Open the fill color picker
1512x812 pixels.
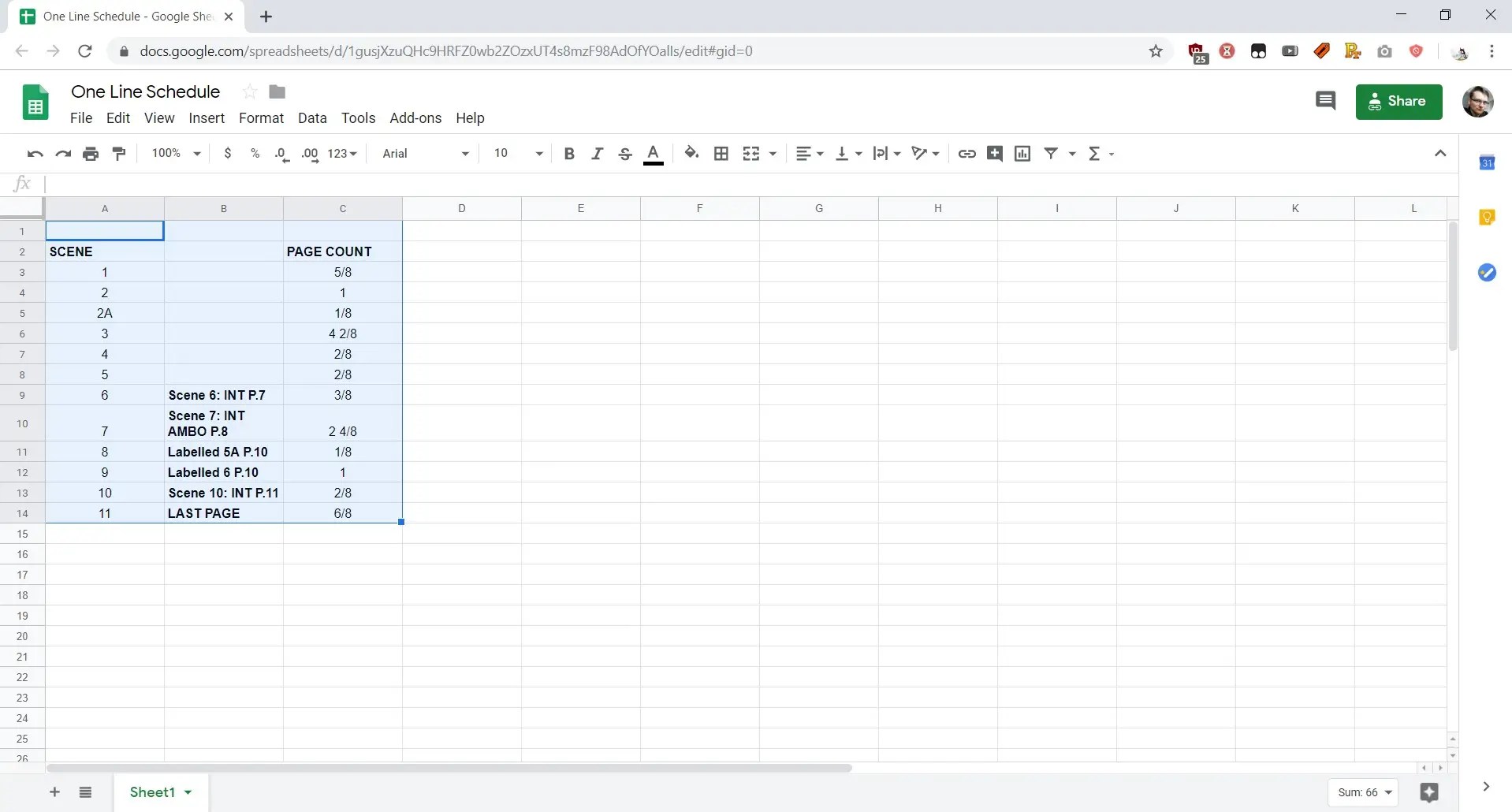point(691,154)
